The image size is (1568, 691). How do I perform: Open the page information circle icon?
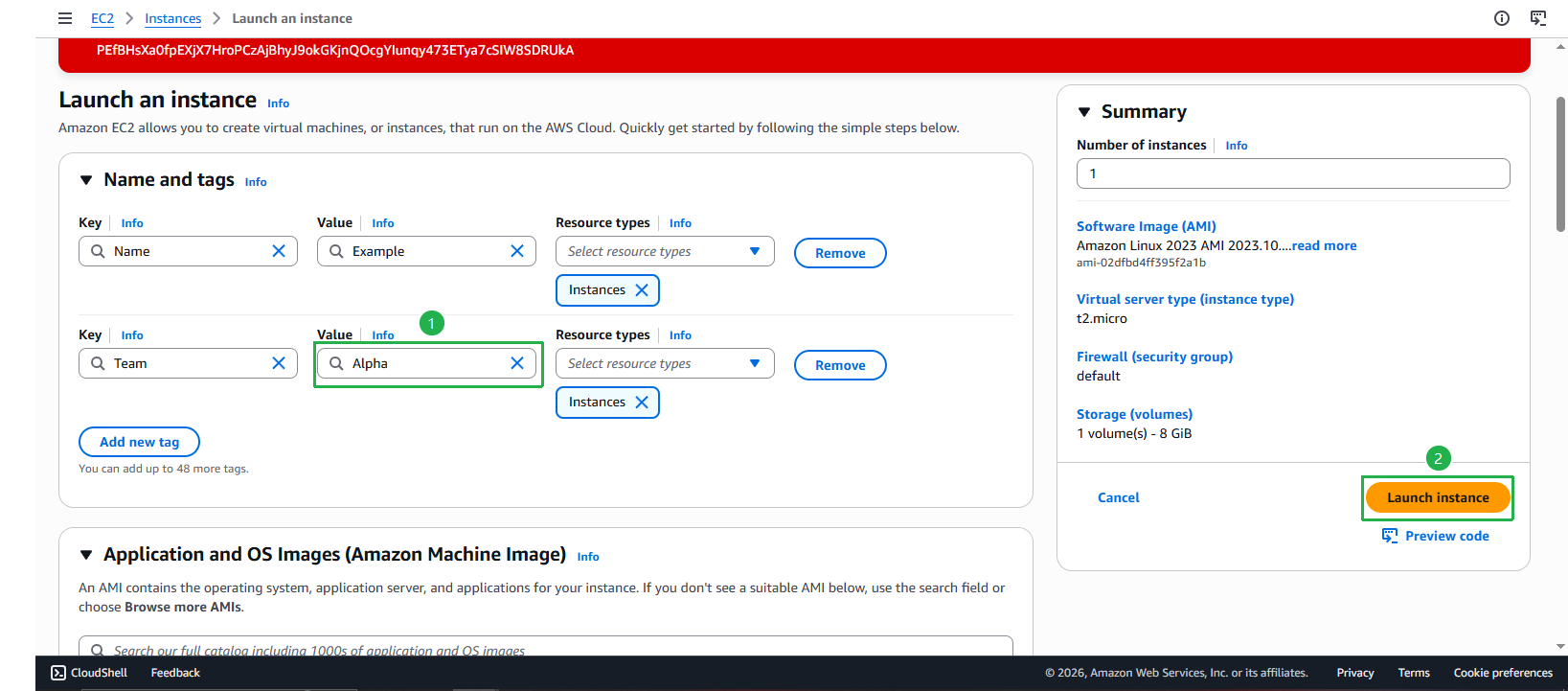point(1502,18)
